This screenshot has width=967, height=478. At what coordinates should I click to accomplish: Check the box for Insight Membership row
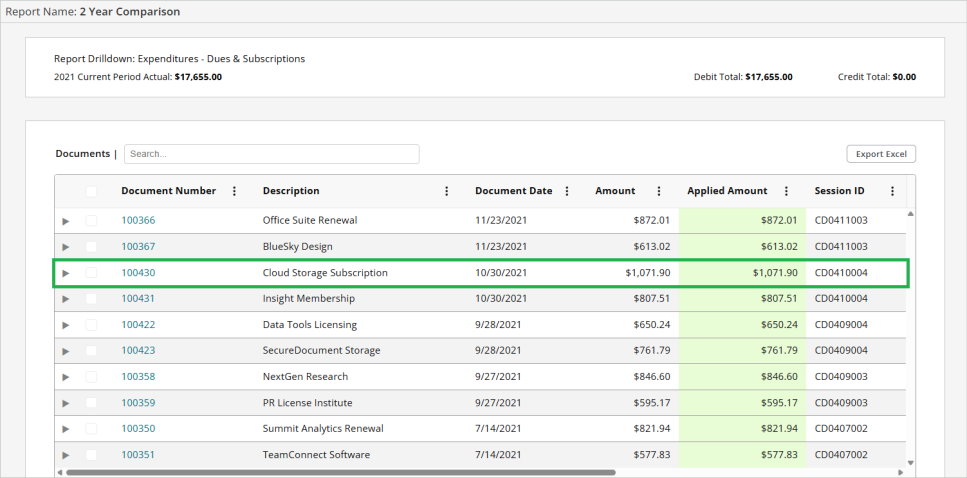tap(92, 298)
